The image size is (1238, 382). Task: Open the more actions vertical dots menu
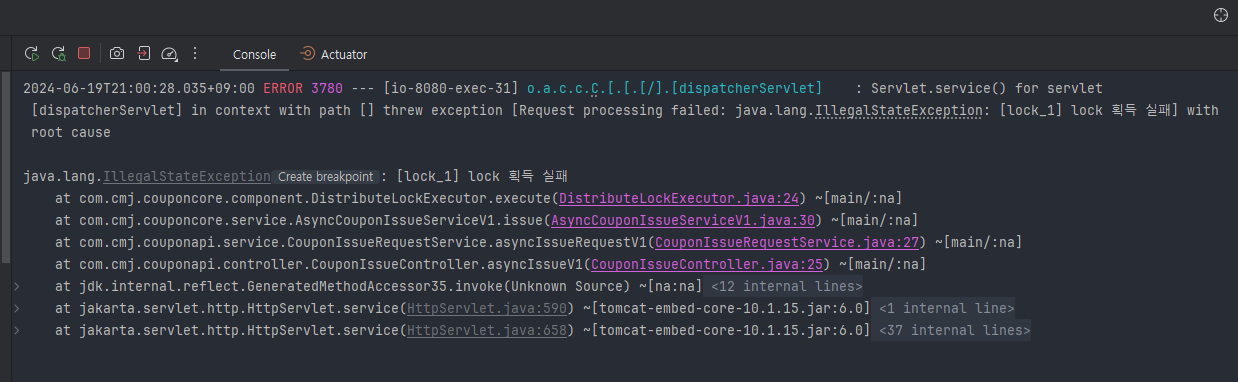click(x=194, y=53)
